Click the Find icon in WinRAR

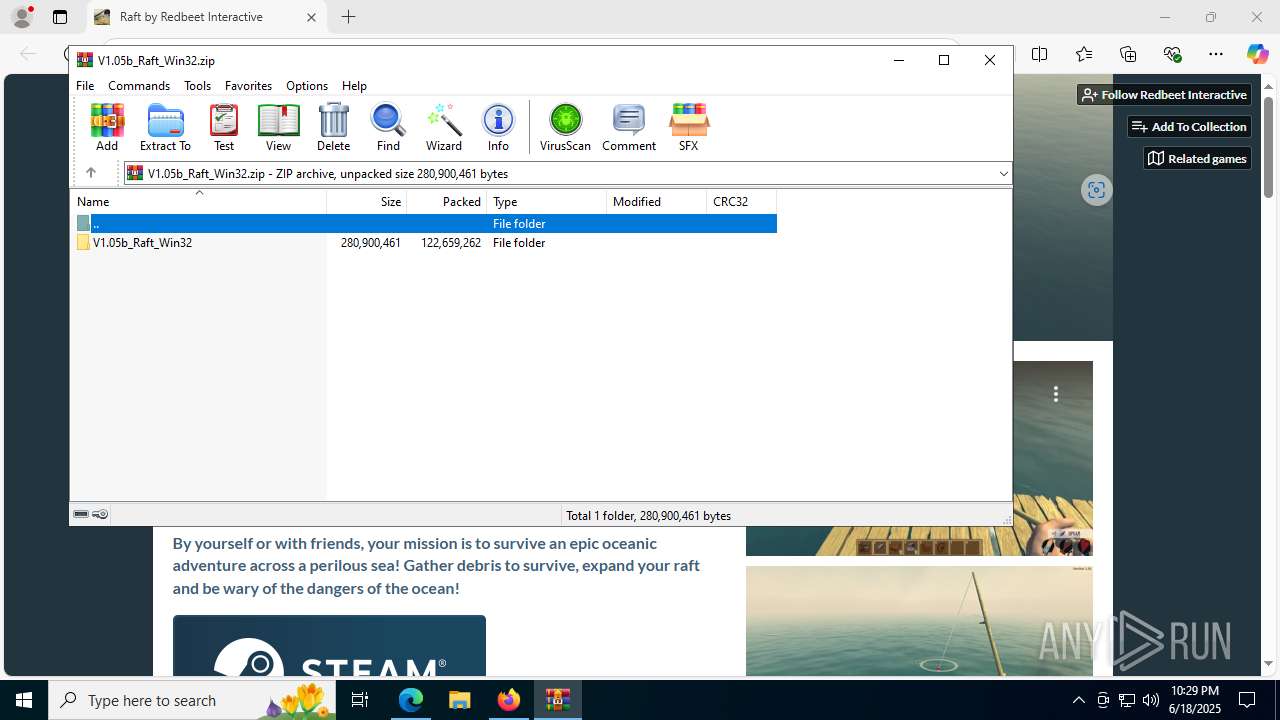point(388,127)
